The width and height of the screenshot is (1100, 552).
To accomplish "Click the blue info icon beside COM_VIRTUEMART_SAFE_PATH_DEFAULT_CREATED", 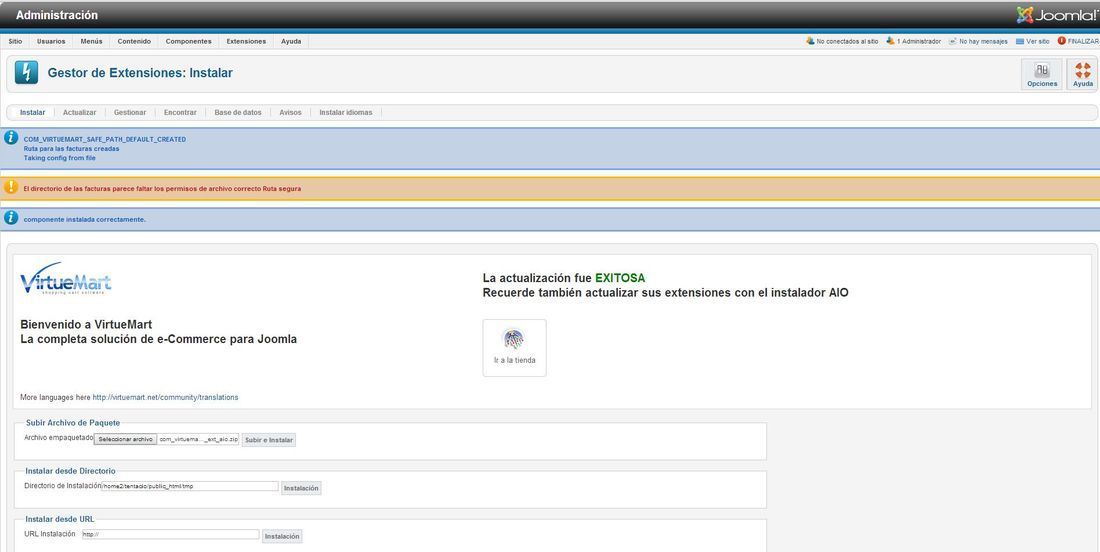I will (x=11, y=138).
